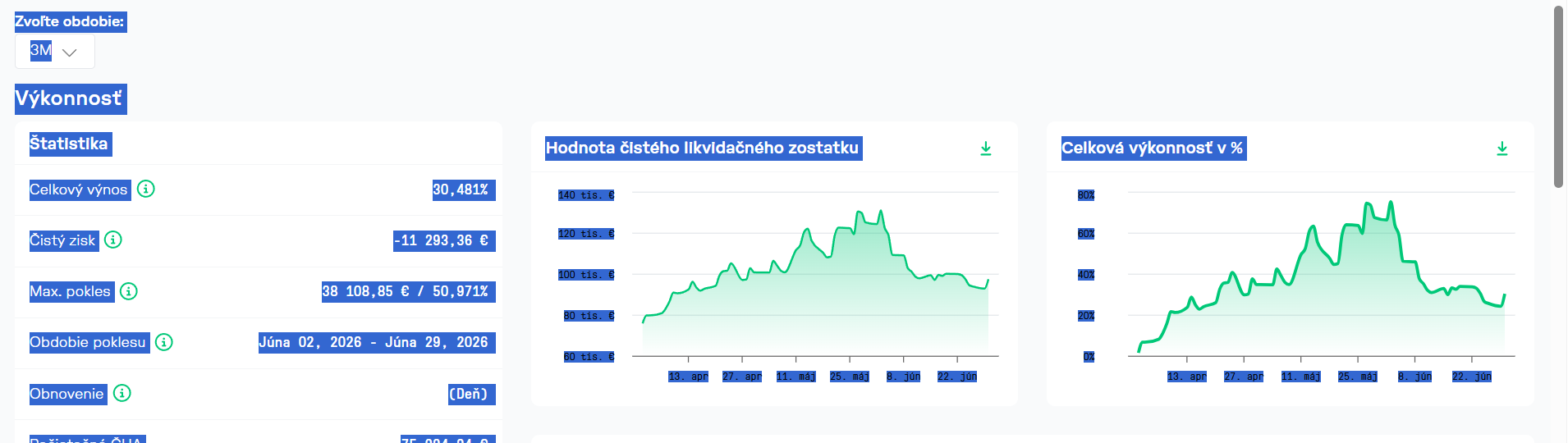The width and height of the screenshot is (1568, 443).
Task: Click info icon next to Max. pokles
Action: (129, 291)
